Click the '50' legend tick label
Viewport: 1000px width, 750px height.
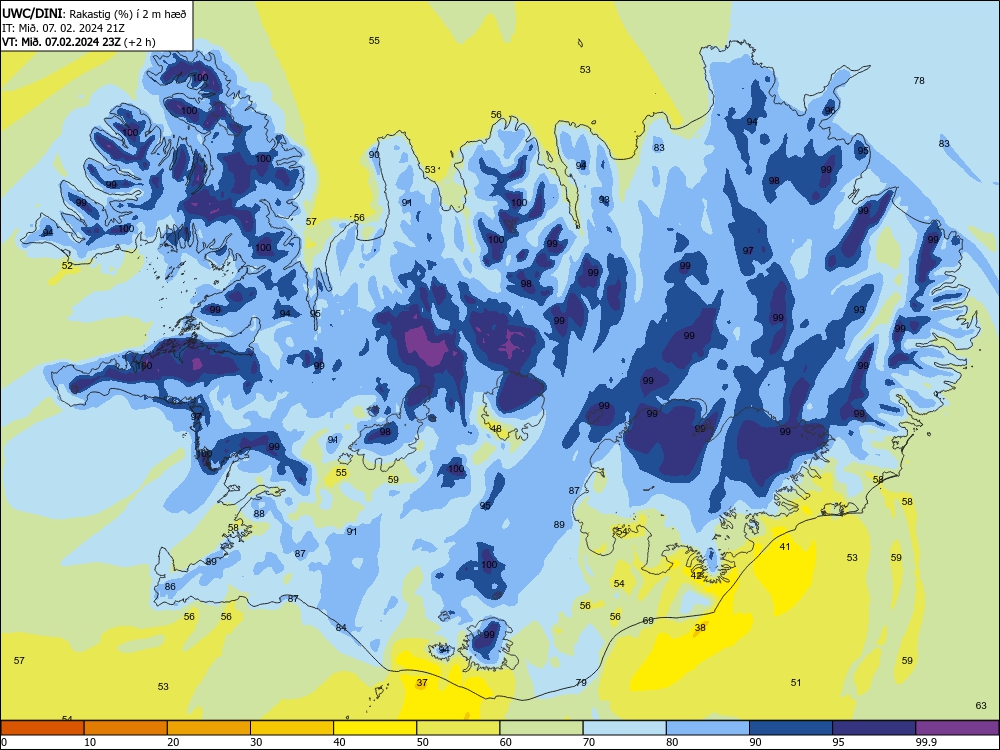tap(423, 742)
